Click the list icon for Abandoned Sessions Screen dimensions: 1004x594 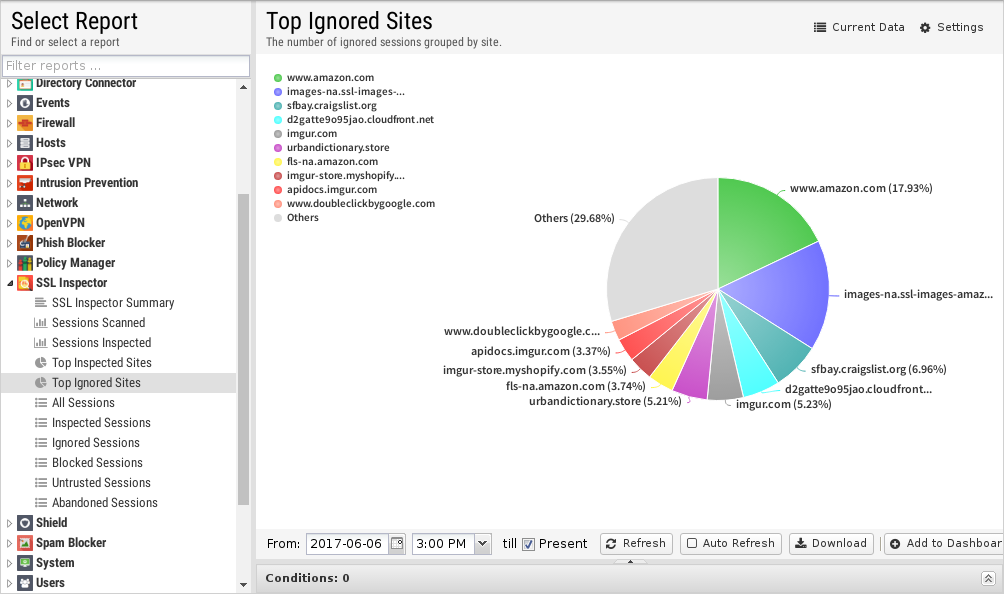[x=41, y=502]
